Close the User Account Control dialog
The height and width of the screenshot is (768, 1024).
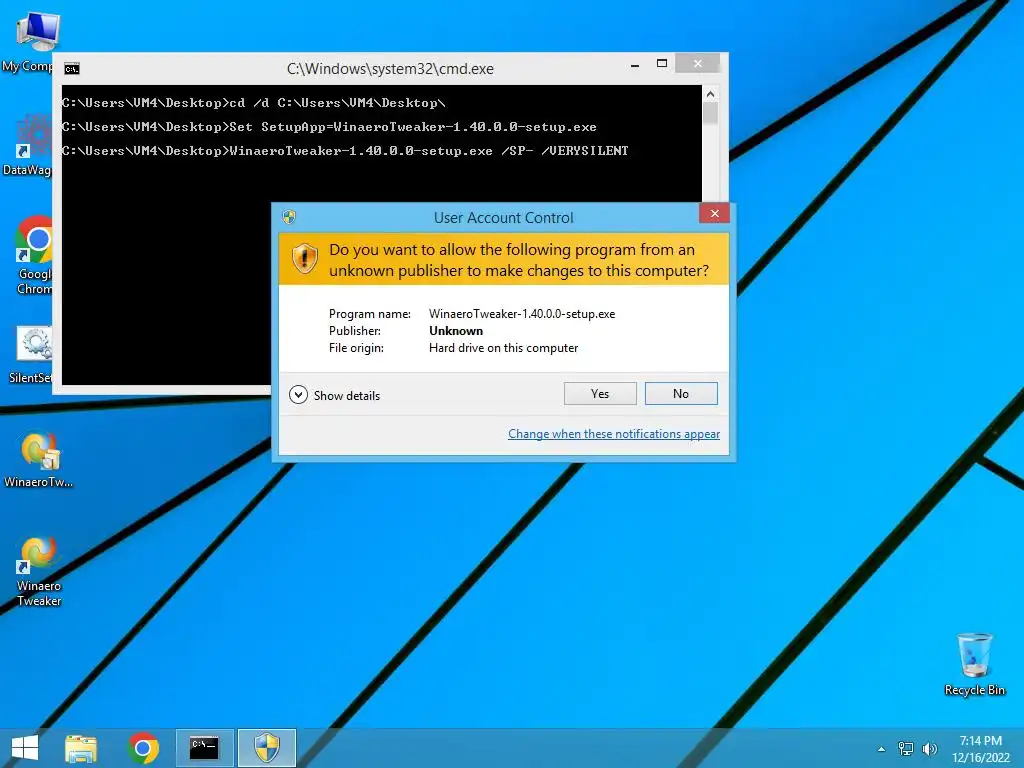click(714, 214)
